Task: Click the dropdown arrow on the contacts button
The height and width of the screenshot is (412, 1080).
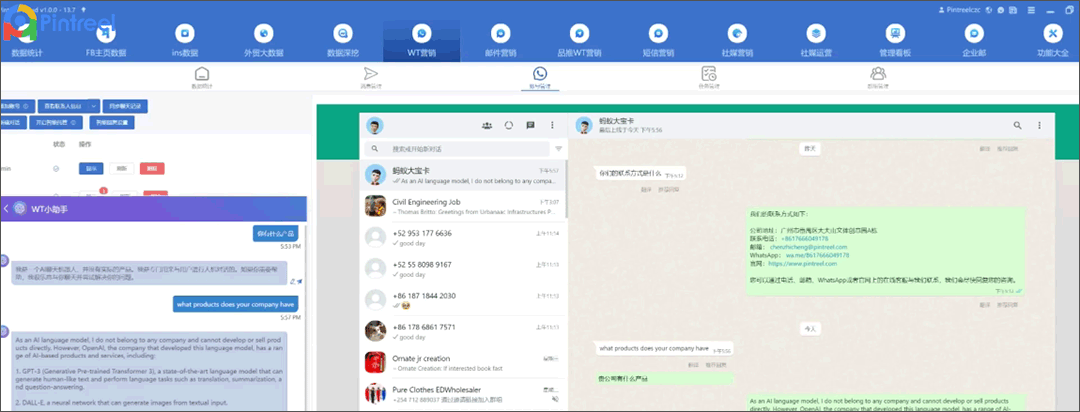Action: point(94,106)
